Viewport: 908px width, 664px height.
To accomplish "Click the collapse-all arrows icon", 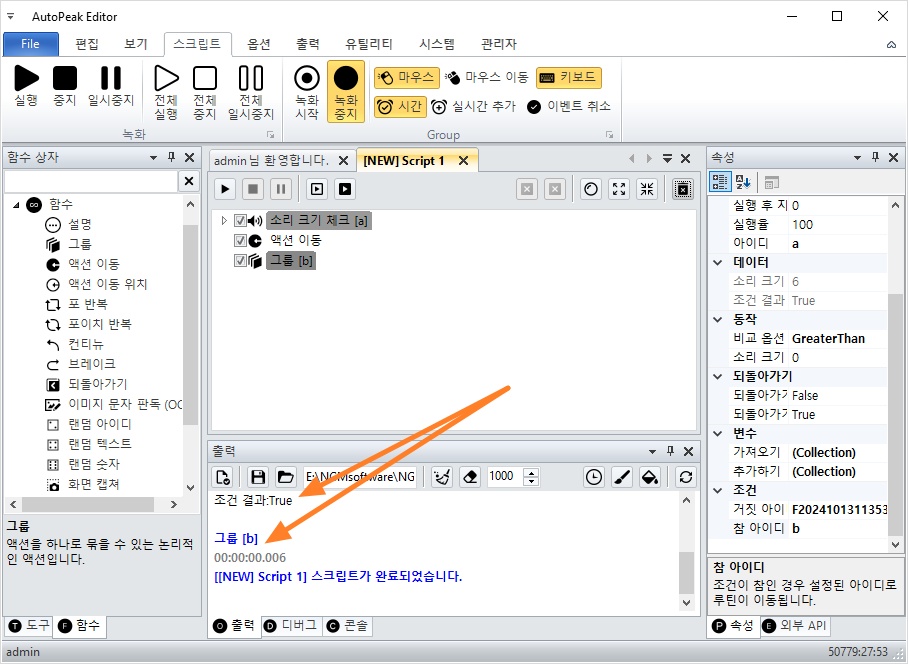I will pos(647,189).
